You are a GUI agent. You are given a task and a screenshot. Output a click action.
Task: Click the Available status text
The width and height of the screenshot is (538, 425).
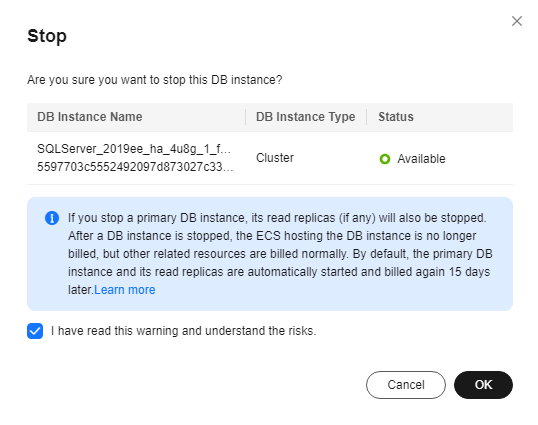tap(421, 159)
